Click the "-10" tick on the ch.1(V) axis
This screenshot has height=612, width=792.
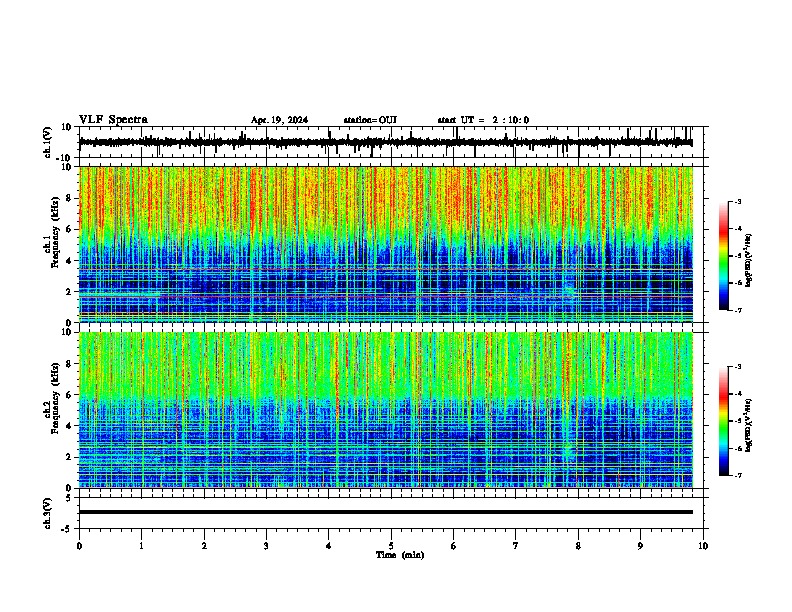click(x=64, y=158)
